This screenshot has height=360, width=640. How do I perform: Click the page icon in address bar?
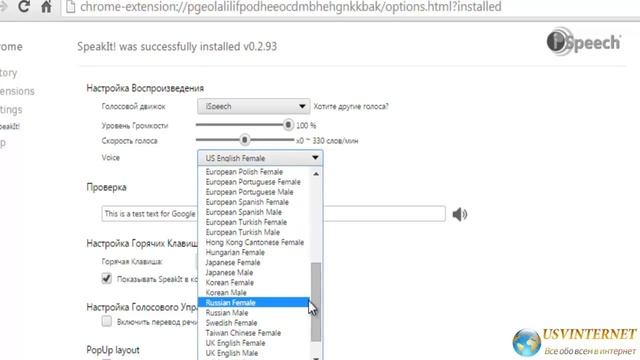coord(71,7)
